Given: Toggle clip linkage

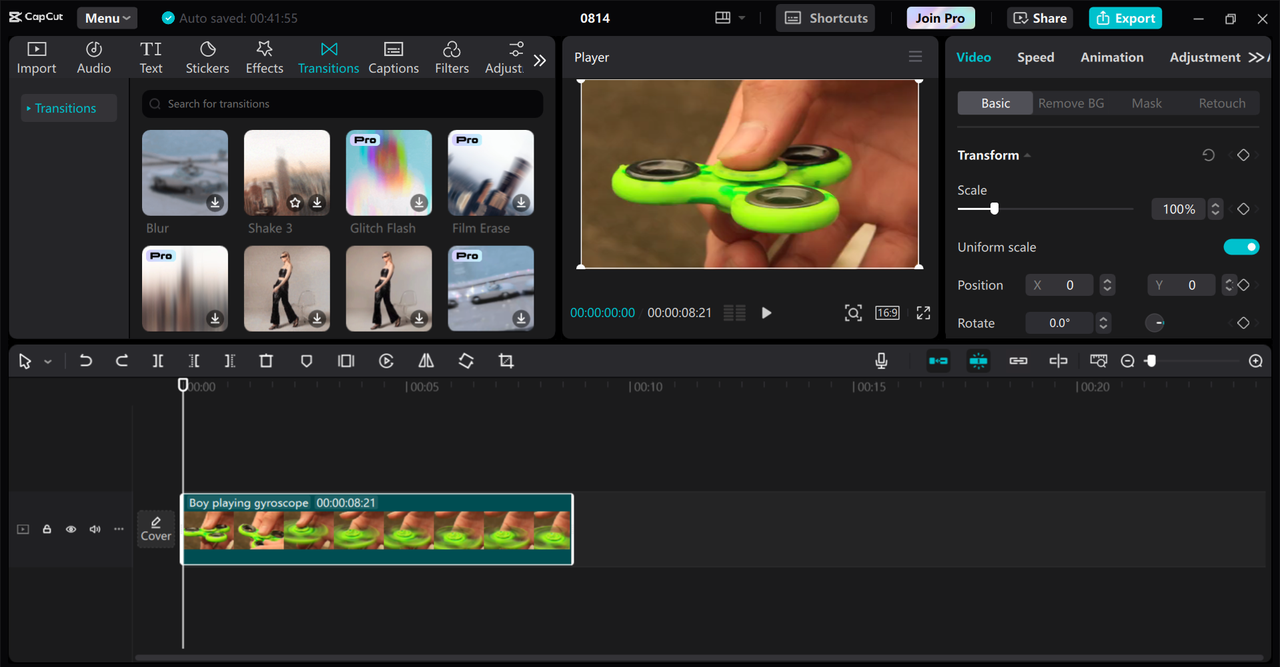Looking at the screenshot, I should pyautogui.click(x=1018, y=361).
